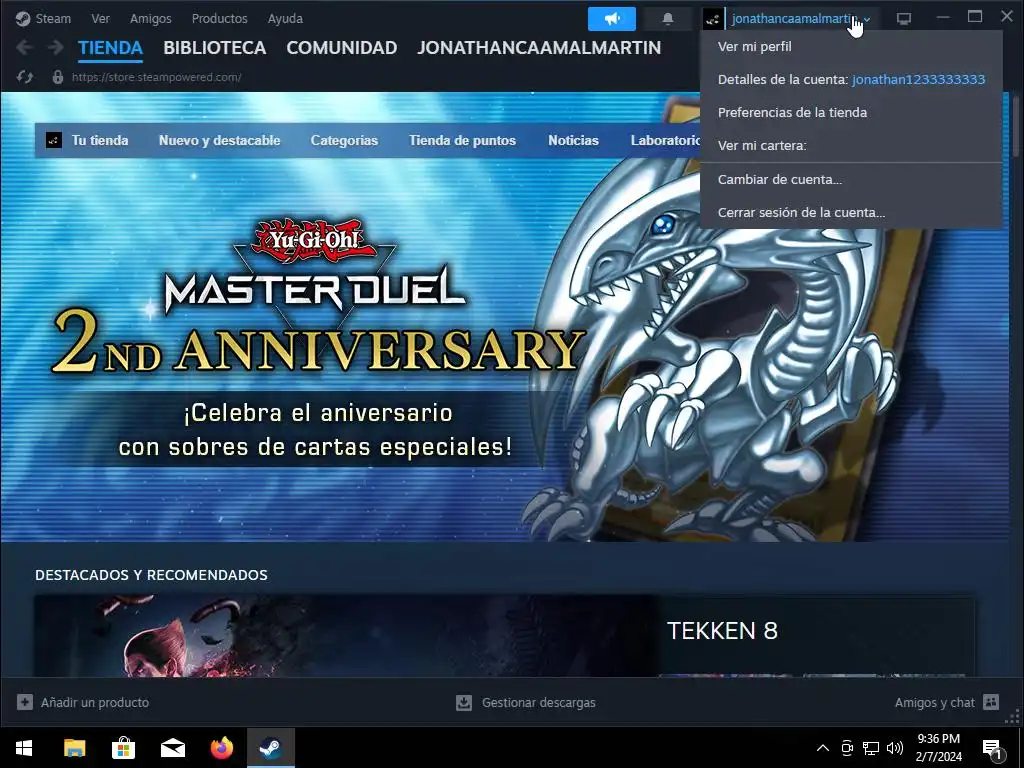
Task: Open the Laboratorio link
Action: click(x=665, y=140)
